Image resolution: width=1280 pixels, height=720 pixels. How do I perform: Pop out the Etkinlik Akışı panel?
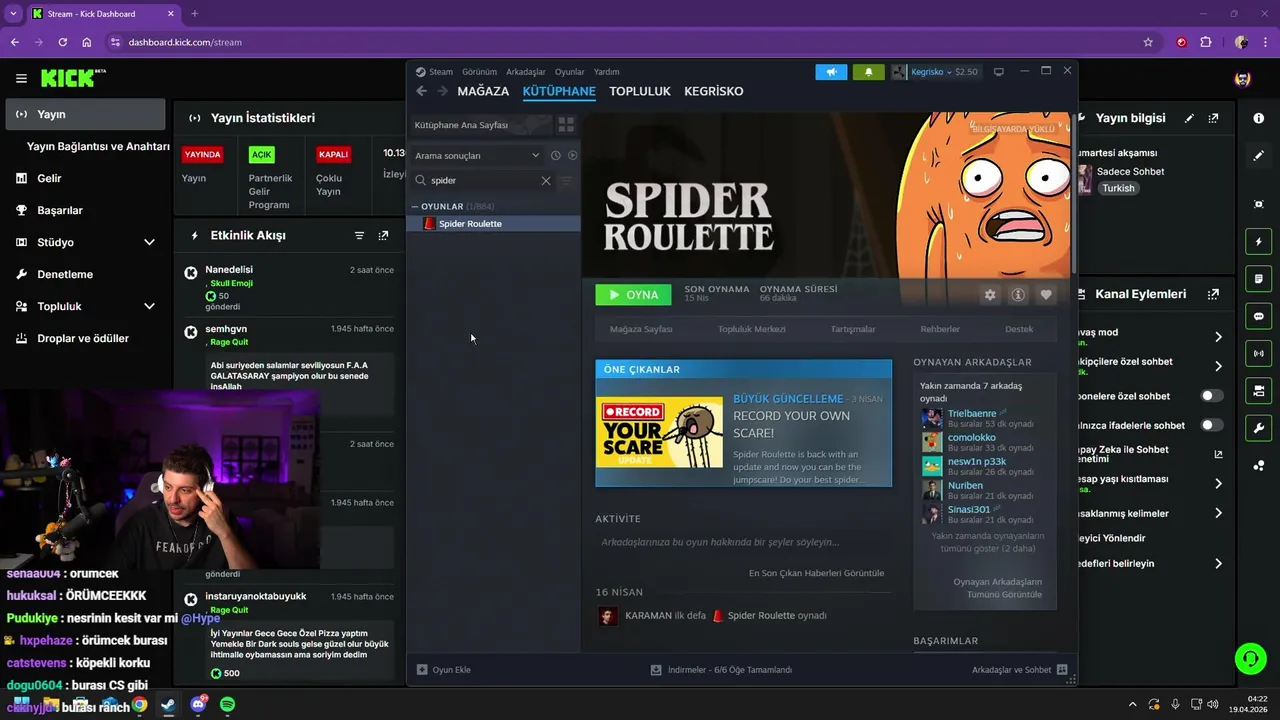(x=383, y=236)
